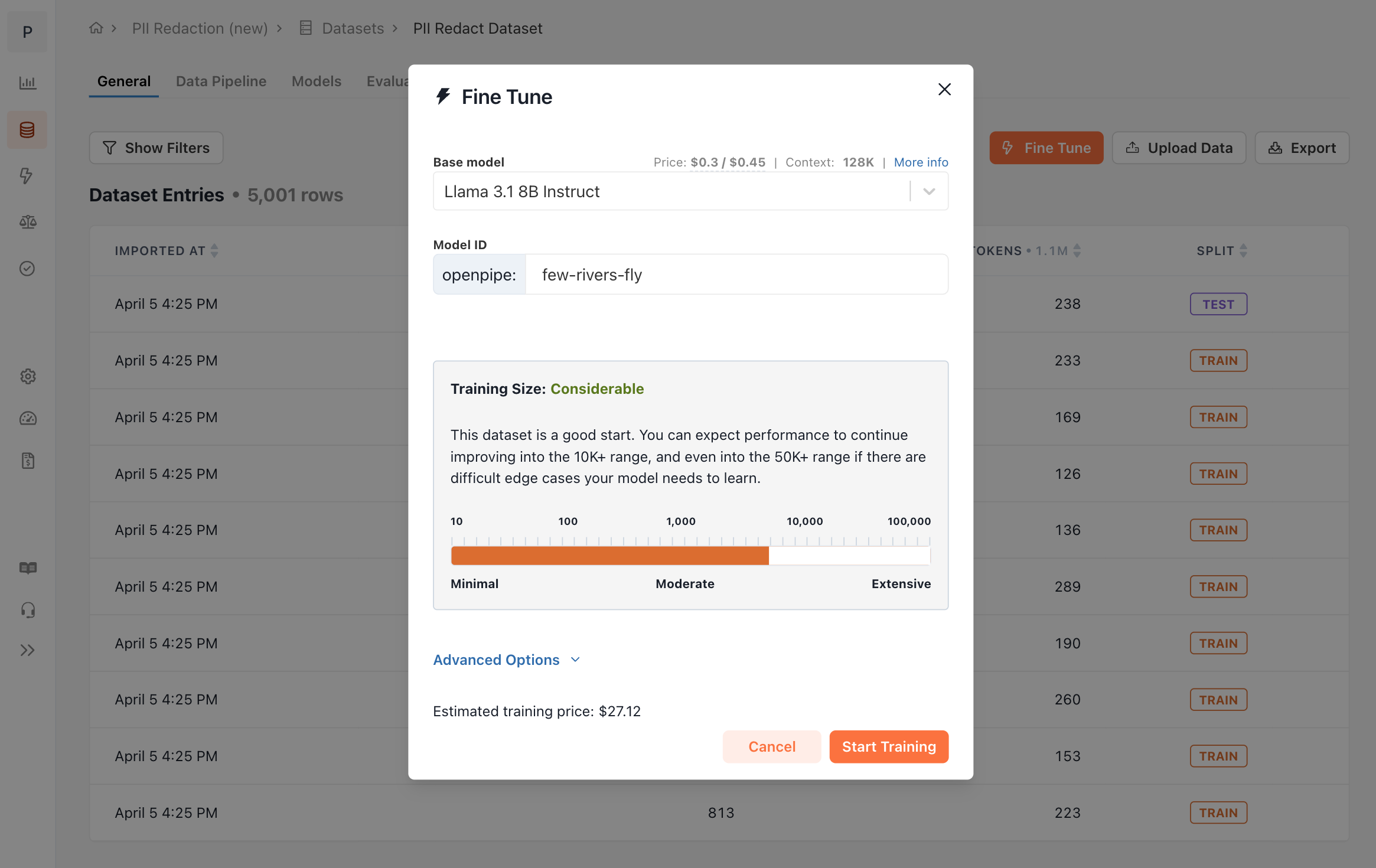Open the balance scale evaluations icon
Viewport: 1376px width, 868px height.
click(x=27, y=222)
